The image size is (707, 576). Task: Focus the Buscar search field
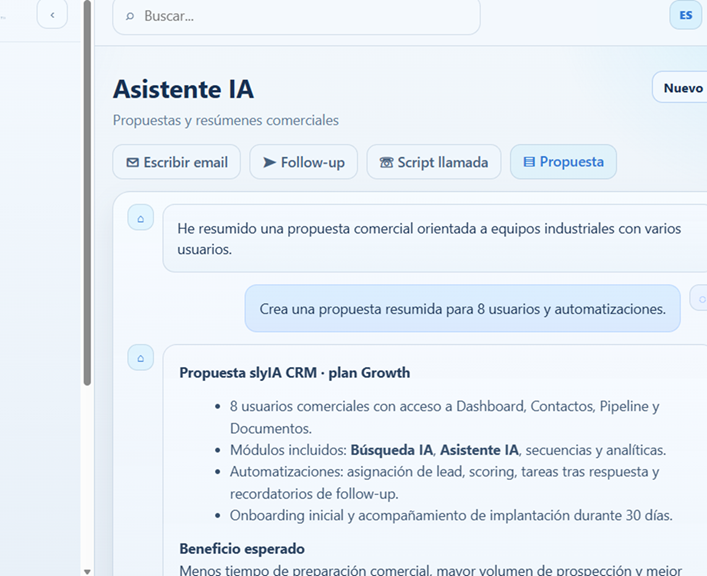tap(300, 16)
